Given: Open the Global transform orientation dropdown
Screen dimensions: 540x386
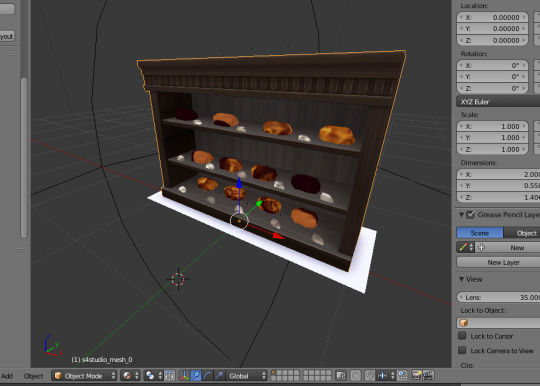Looking at the screenshot, I should [x=246, y=376].
